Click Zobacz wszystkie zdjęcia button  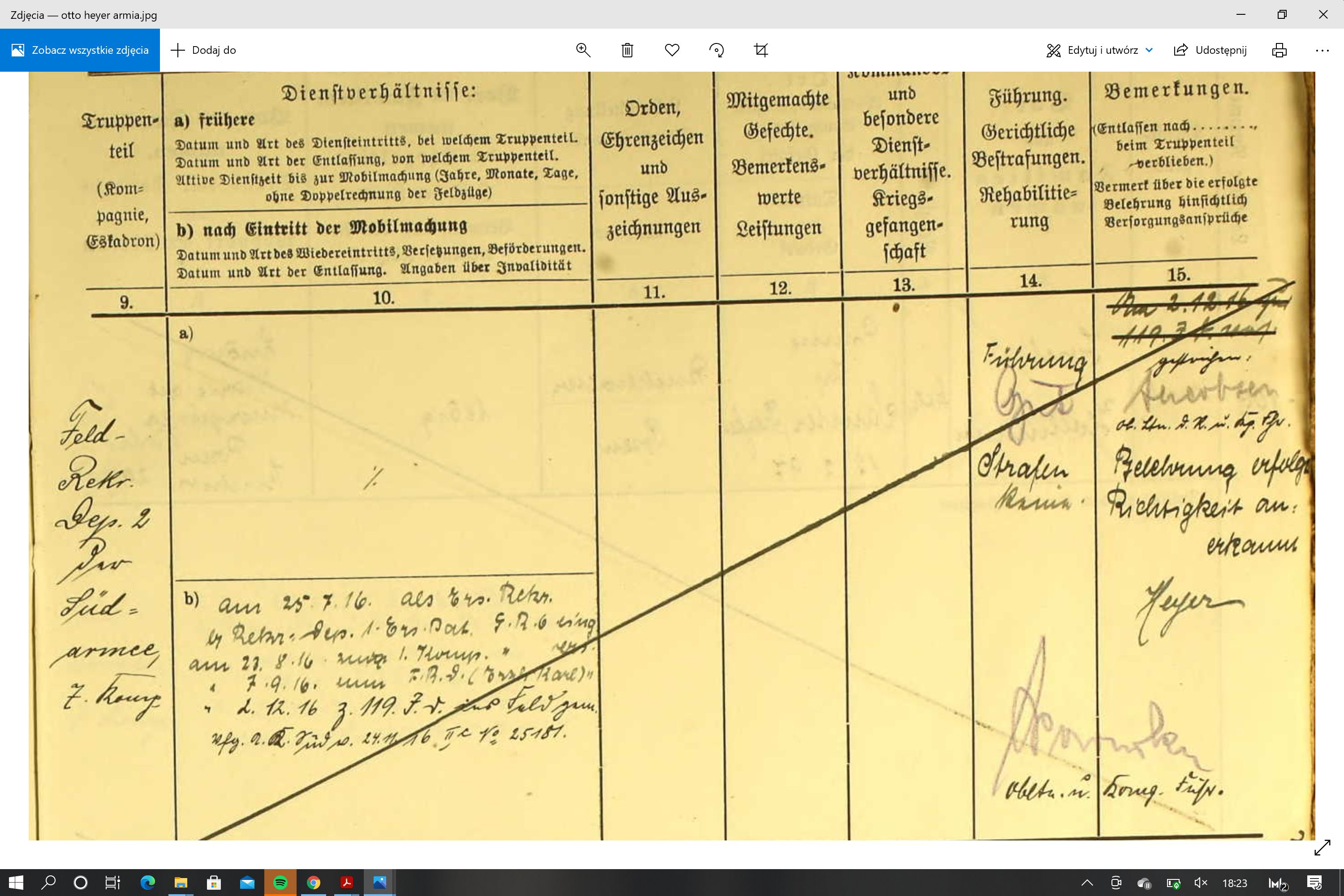tap(80, 50)
